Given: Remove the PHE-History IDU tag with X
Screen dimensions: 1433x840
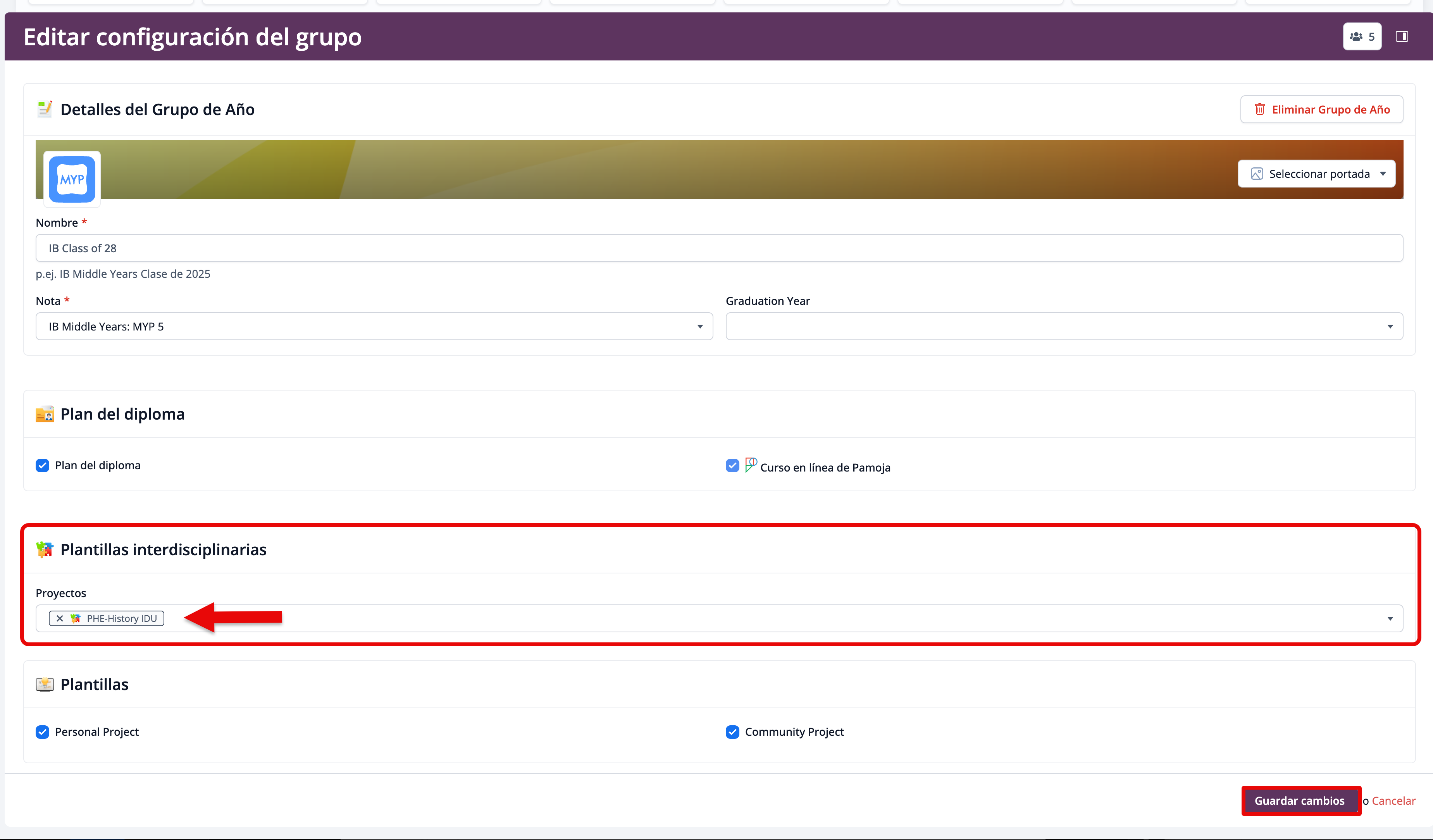Looking at the screenshot, I should [60, 618].
